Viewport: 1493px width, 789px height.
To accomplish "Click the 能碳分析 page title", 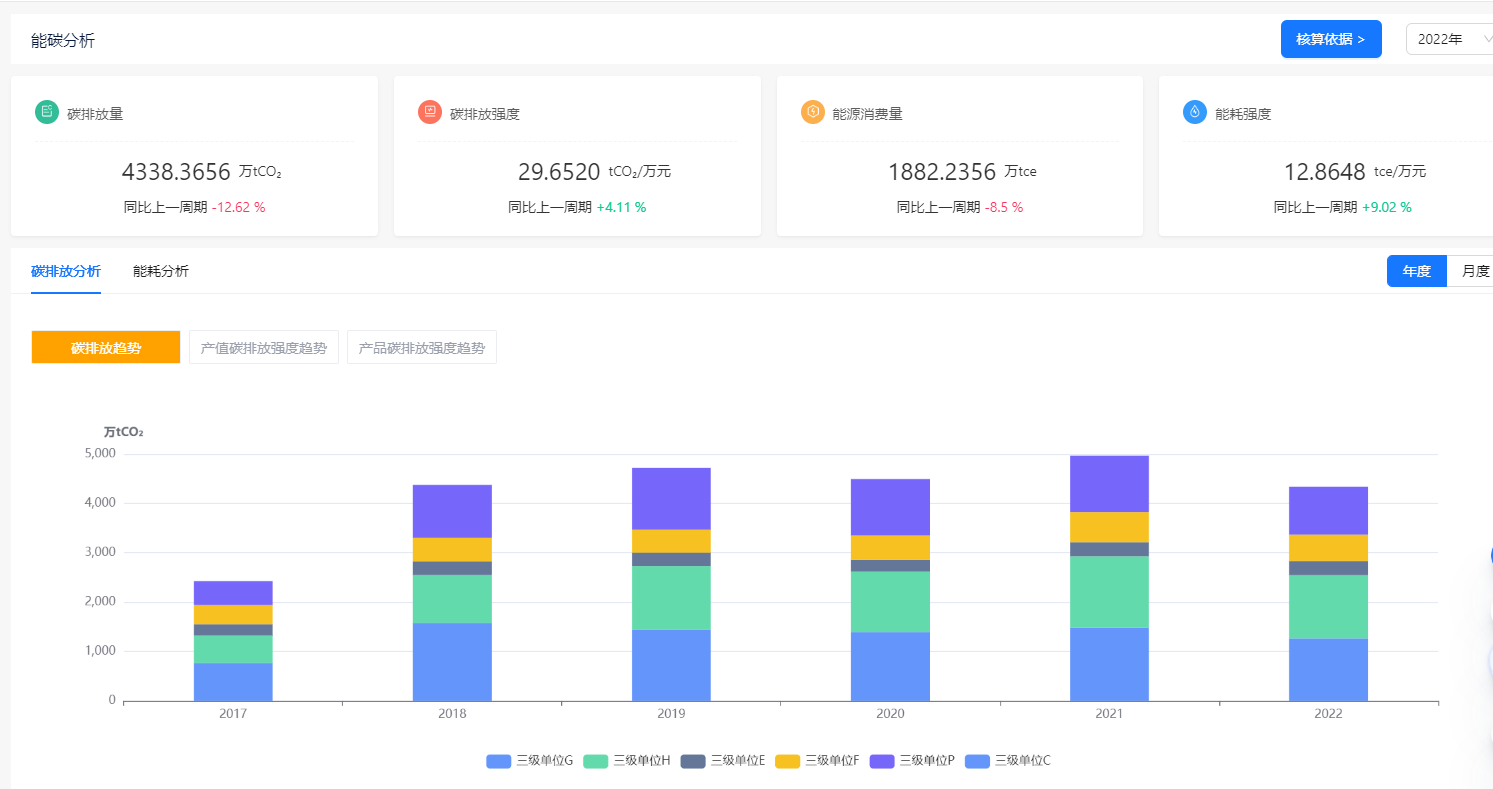I will [63, 41].
